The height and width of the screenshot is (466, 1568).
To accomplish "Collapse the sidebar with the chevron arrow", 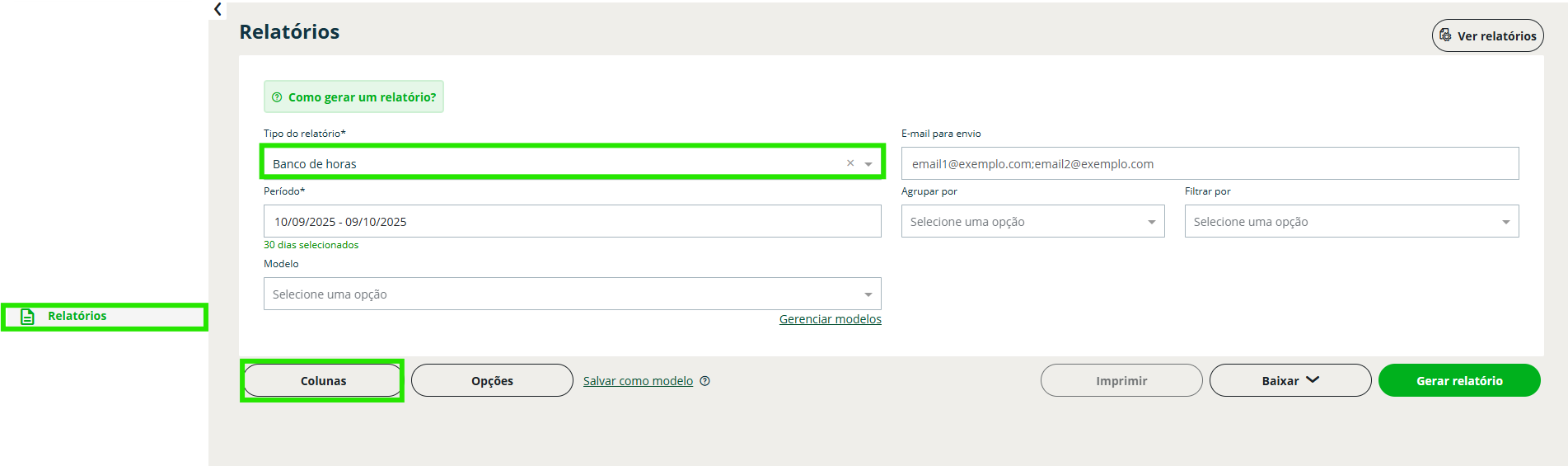I will [218, 10].
